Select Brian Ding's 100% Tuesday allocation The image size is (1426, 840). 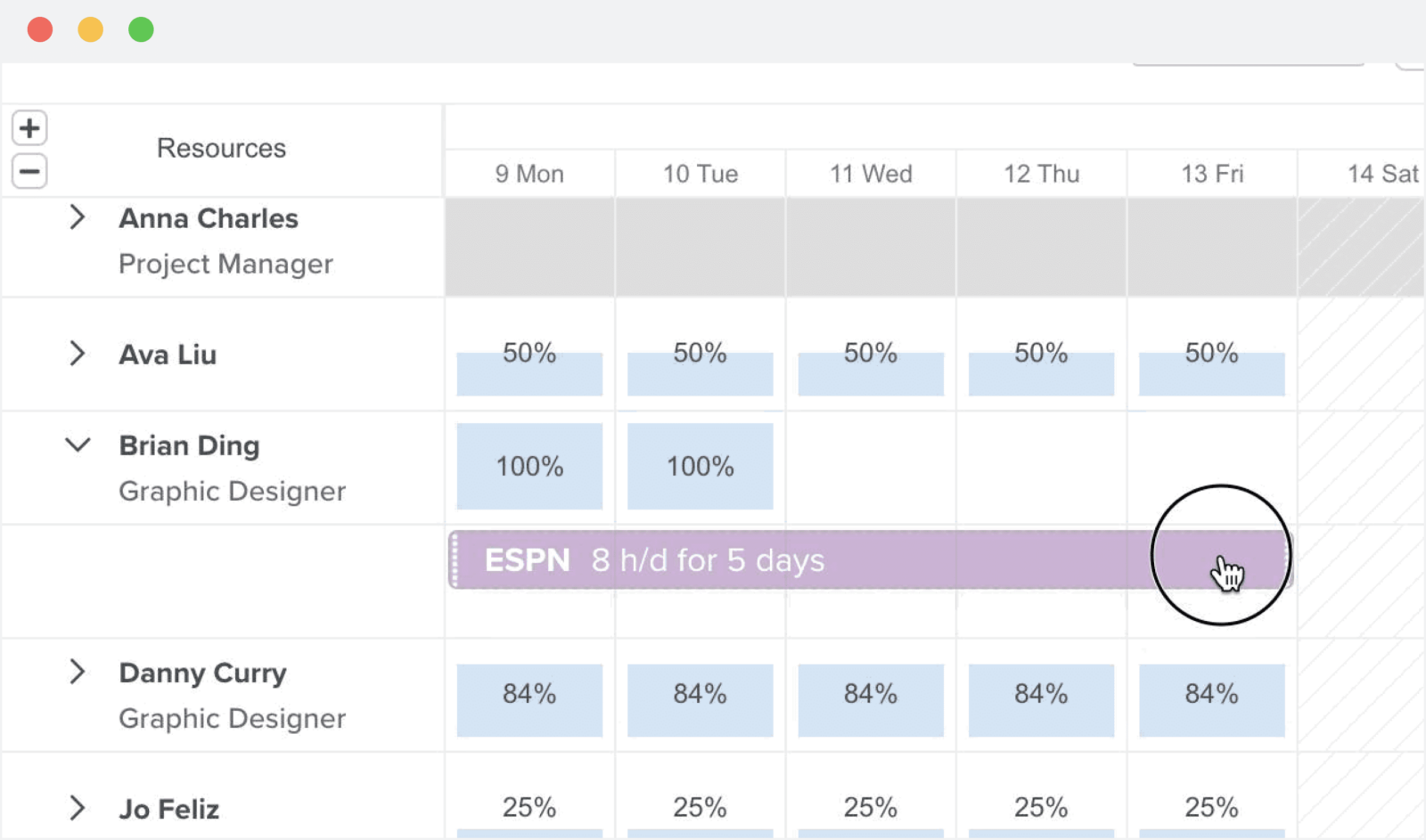pyautogui.click(x=700, y=466)
